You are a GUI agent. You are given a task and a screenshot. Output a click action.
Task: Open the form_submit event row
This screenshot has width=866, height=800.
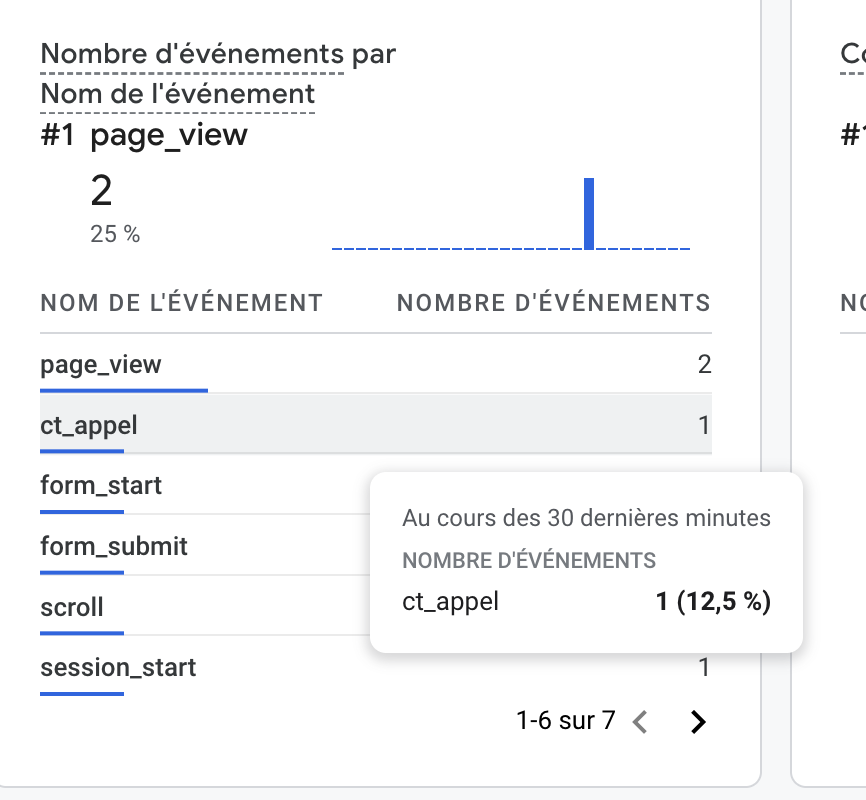tap(204, 546)
